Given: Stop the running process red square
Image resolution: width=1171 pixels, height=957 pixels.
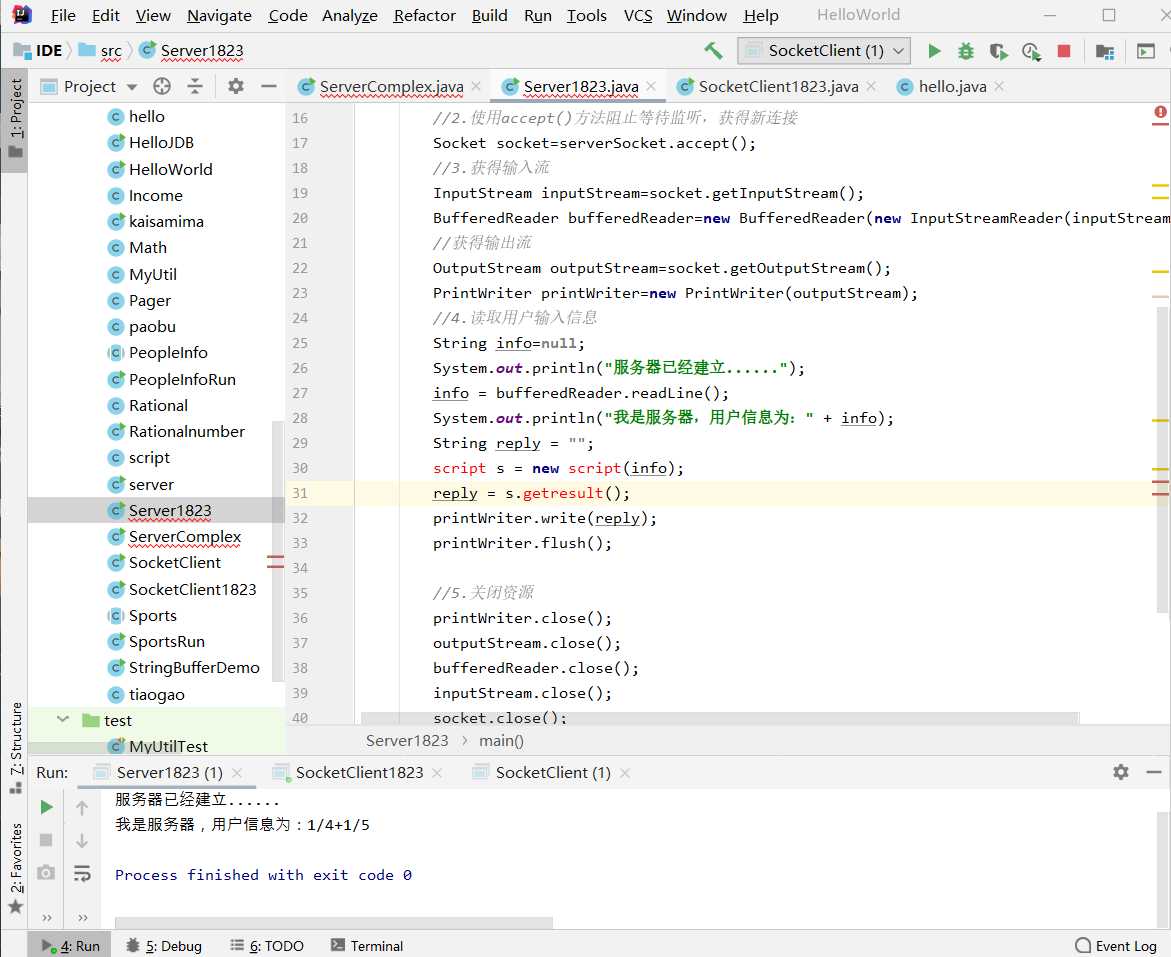Looking at the screenshot, I should click(1063, 51).
